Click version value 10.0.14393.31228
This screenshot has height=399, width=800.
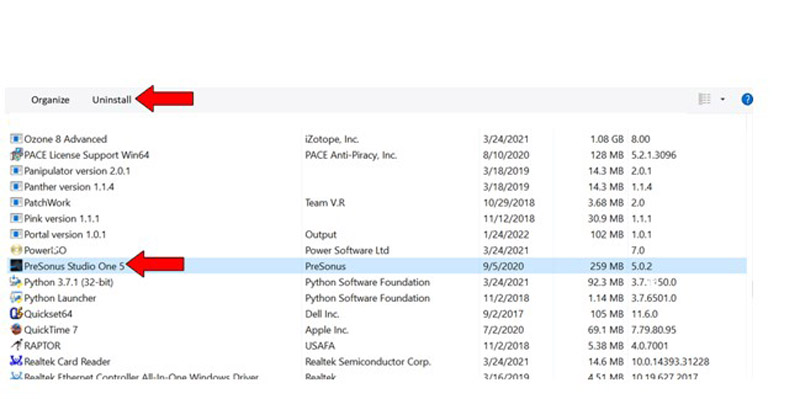point(670,361)
